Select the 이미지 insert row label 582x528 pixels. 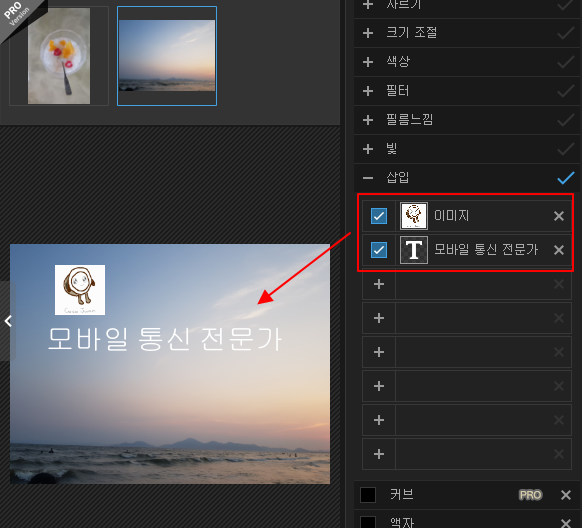451,216
